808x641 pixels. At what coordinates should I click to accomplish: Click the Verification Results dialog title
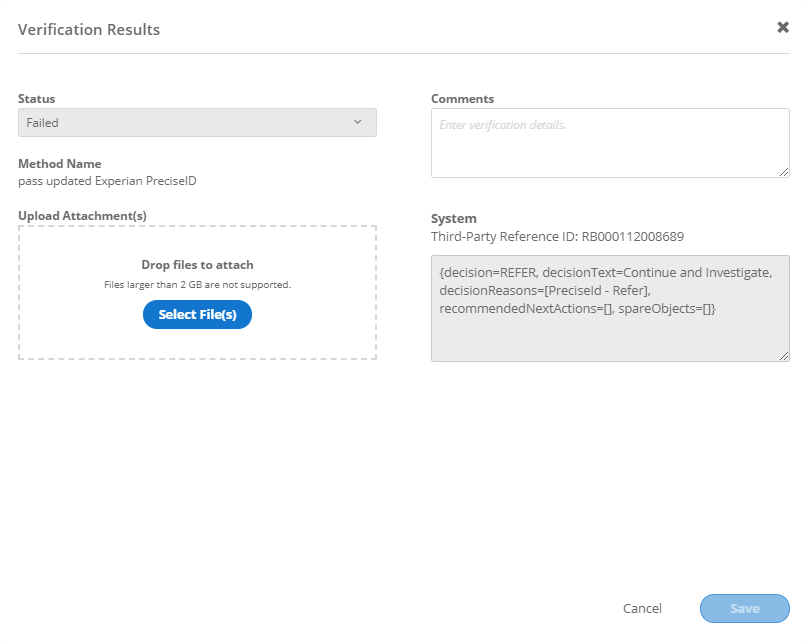89,30
